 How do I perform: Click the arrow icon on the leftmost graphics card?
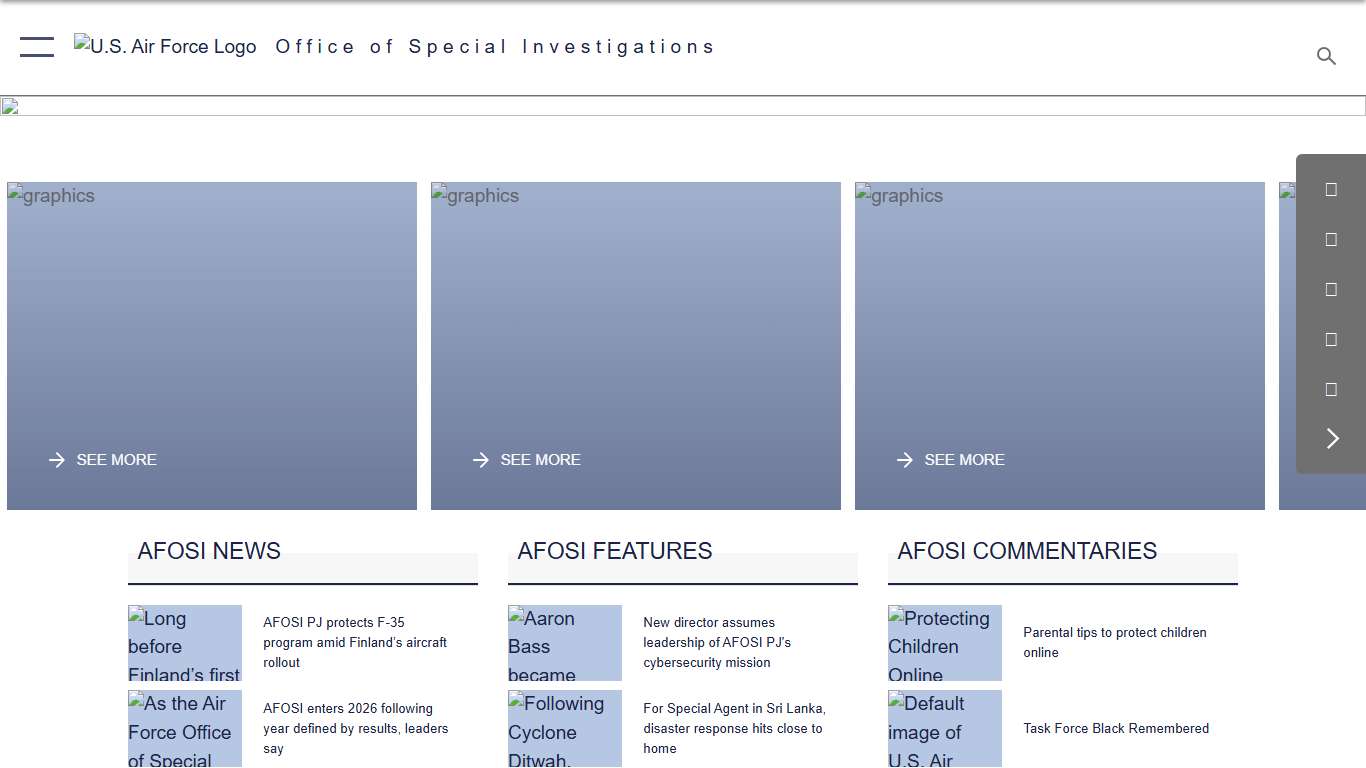pyautogui.click(x=57, y=460)
